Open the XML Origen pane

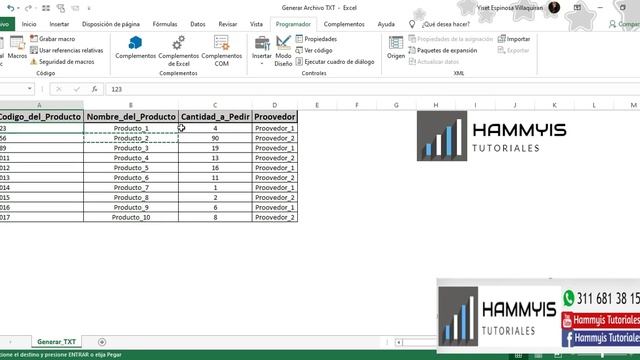click(396, 47)
